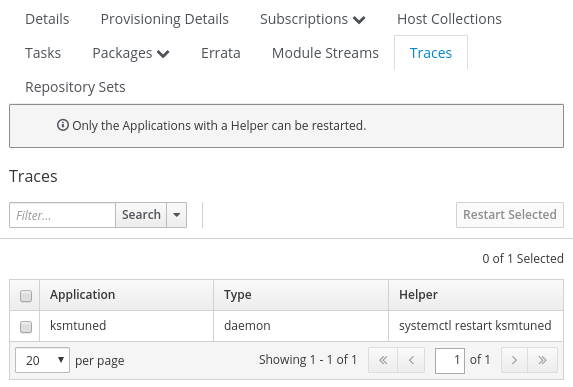
Task: Select the Repository Sets tab
Action: 75,87
